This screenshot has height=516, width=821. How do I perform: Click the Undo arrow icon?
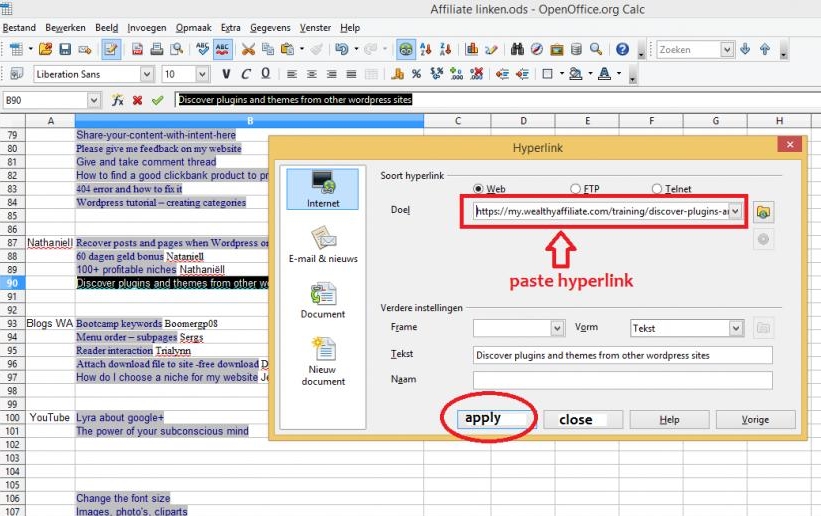[341, 49]
